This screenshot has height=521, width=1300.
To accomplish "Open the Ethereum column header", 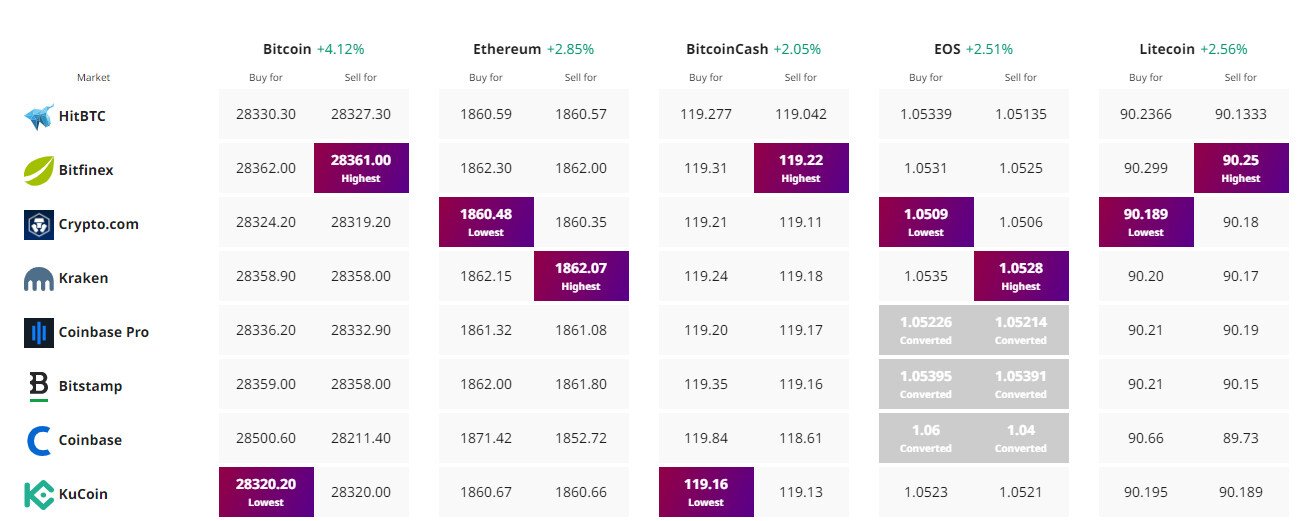I will pos(507,48).
